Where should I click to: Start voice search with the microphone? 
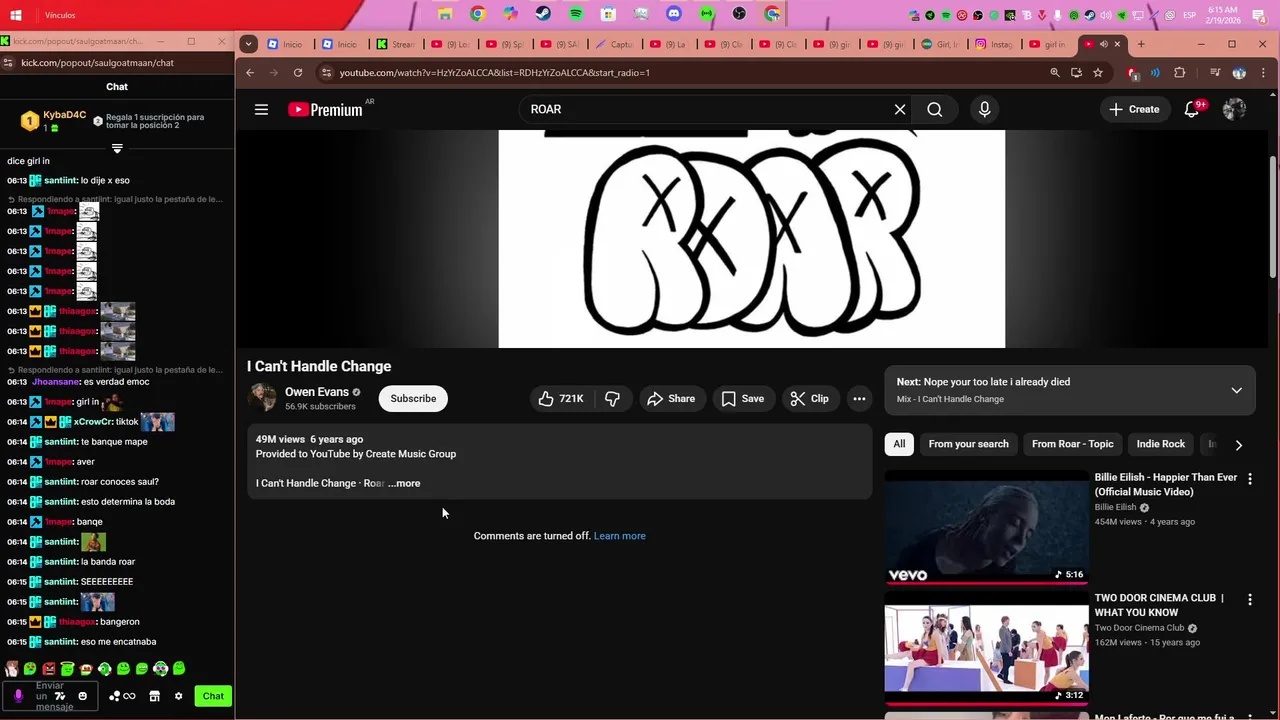point(985,110)
